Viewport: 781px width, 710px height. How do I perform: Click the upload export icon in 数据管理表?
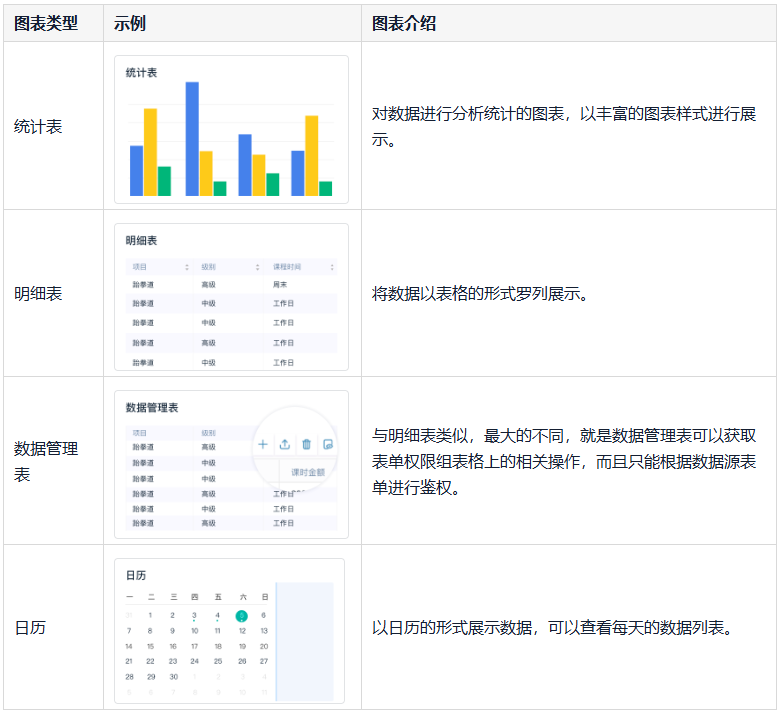pyautogui.click(x=284, y=444)
